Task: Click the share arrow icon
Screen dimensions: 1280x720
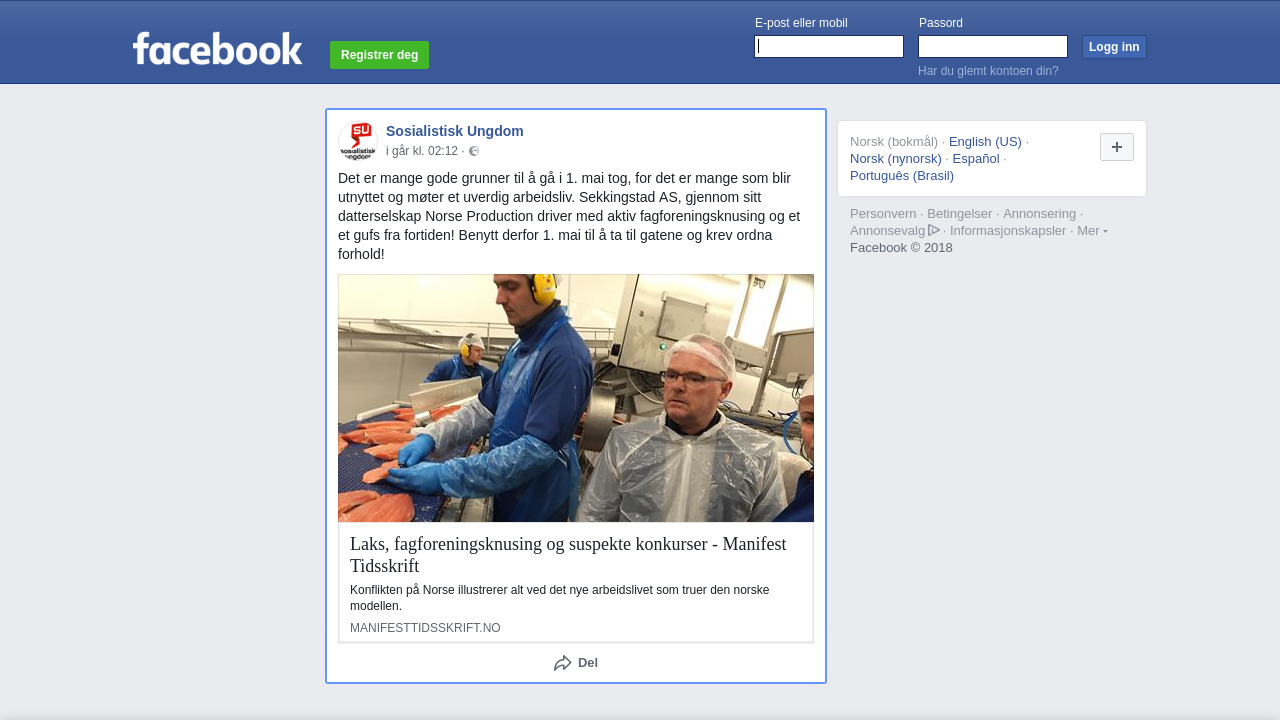Action: [x=563, y=663]
